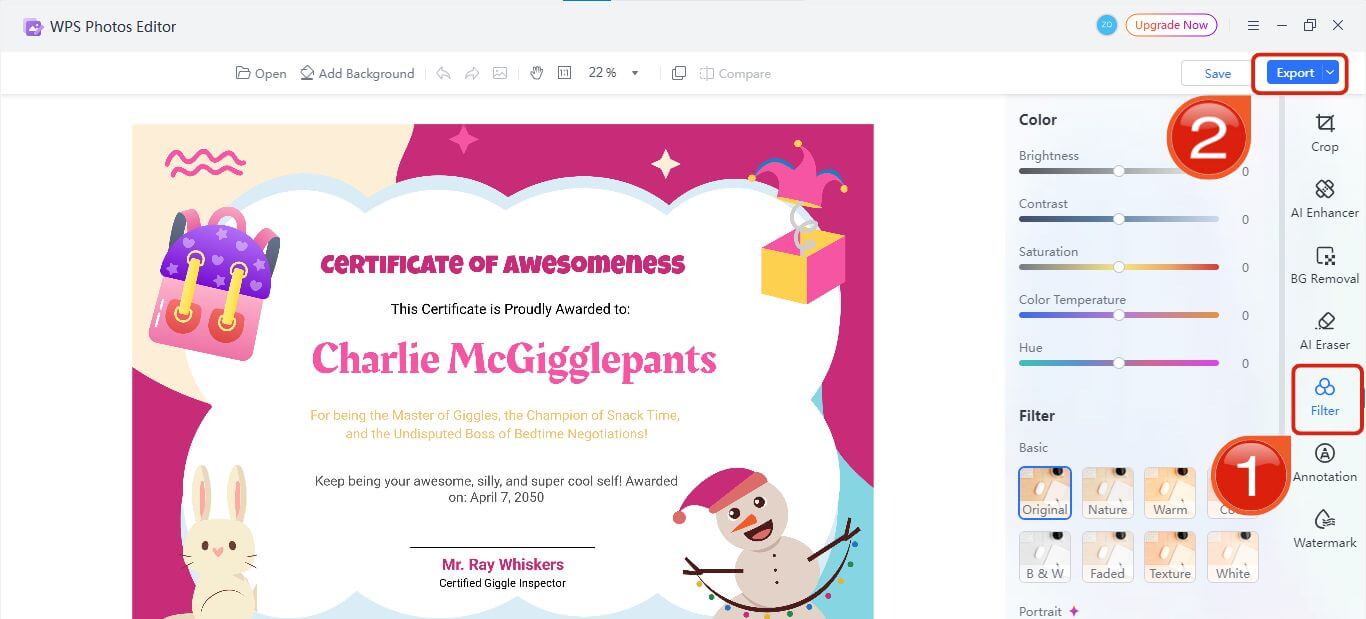Click the image picture icon in toolbar
Viewport: 1366px width, 619px height.
click(500, 73)
